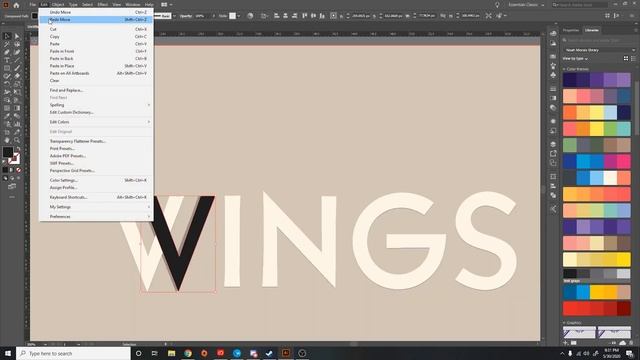Collapse the Color themes section
The height and width of the screenshot is (360, 640).
565,69
